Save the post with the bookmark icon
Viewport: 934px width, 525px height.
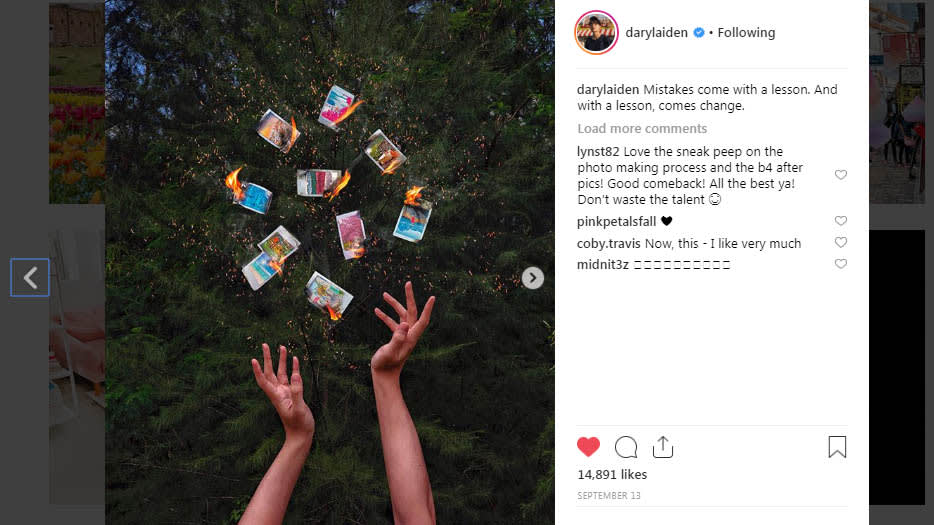[x=837, y=447]
